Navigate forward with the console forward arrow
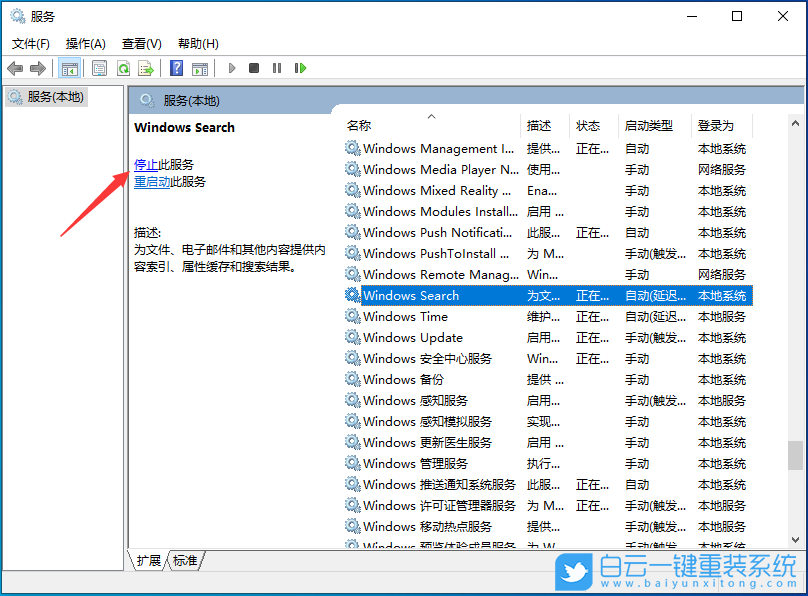Viewport: 808px width, 596px height. [38, 67]
